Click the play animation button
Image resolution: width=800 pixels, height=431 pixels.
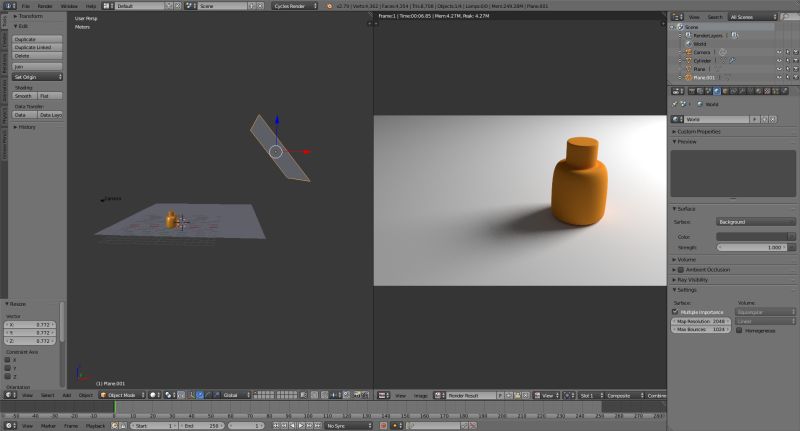[x=301, y=426]
